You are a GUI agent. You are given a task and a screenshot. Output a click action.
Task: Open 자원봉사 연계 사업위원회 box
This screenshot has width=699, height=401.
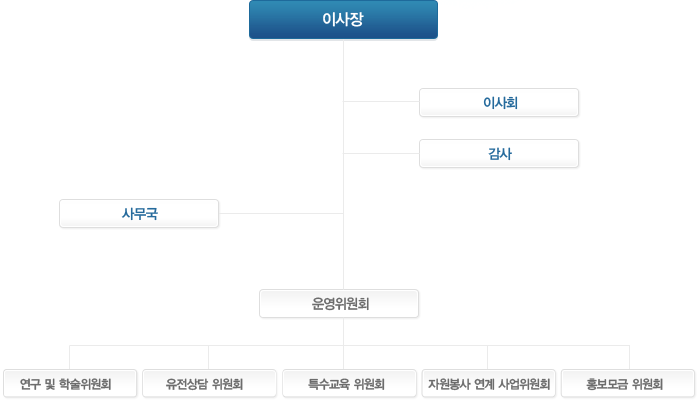489,383
